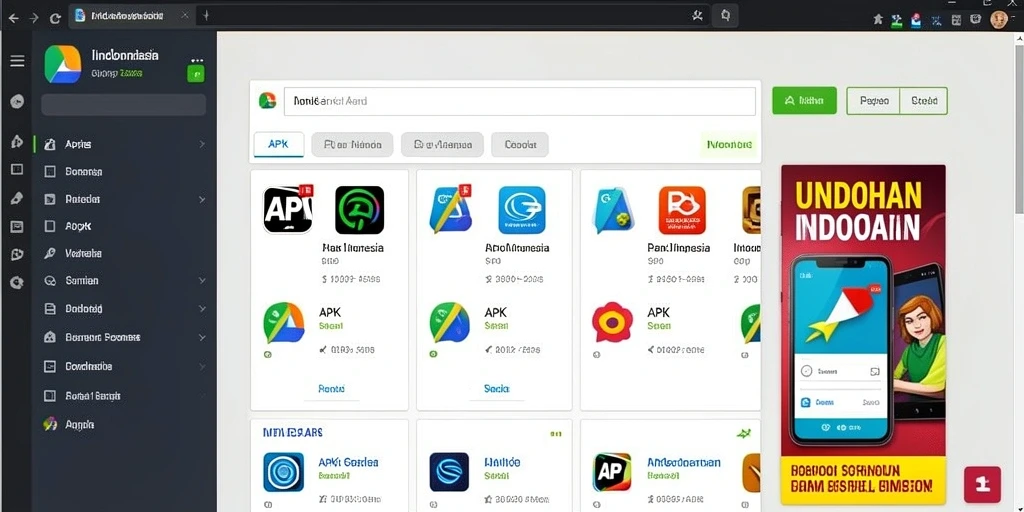This screenshot has width=1024, height=512.
Task: Open the hamburger menu in the sidebar header
Action: coord(18,61)
